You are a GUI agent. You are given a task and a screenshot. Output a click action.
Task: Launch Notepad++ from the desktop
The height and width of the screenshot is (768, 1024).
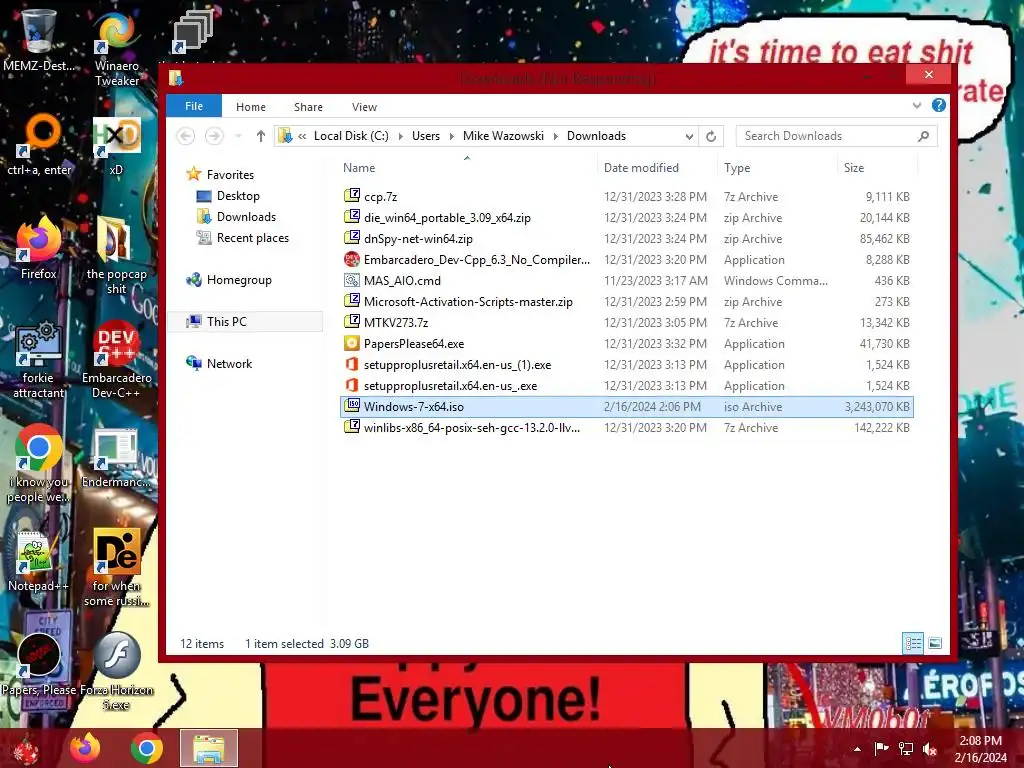tap(38, 560)
